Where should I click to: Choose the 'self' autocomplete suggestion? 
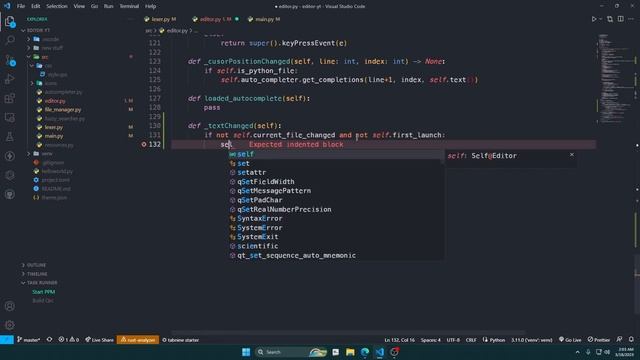[335, 154]
